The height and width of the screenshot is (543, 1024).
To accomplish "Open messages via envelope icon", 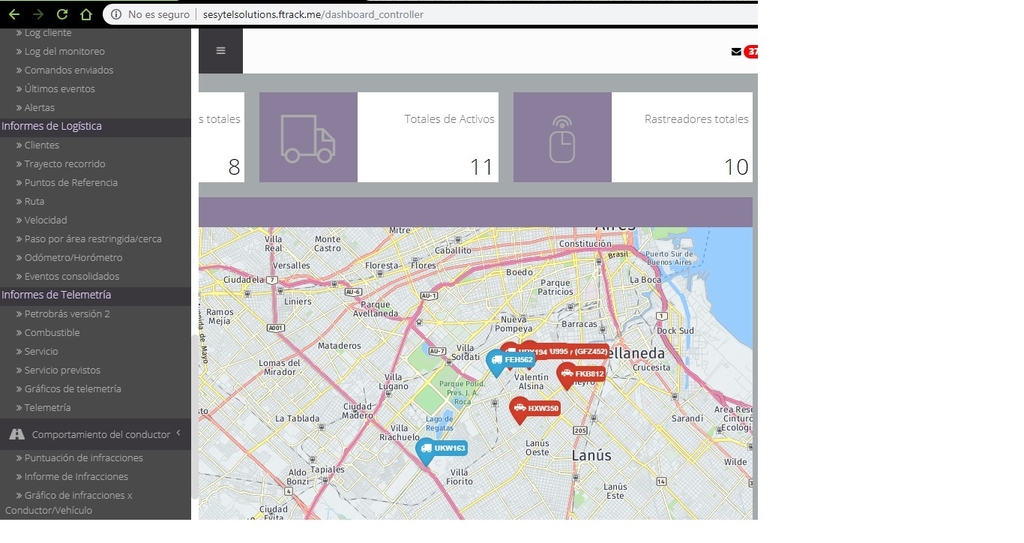I will pyautogui.click(x=736, y=52).
